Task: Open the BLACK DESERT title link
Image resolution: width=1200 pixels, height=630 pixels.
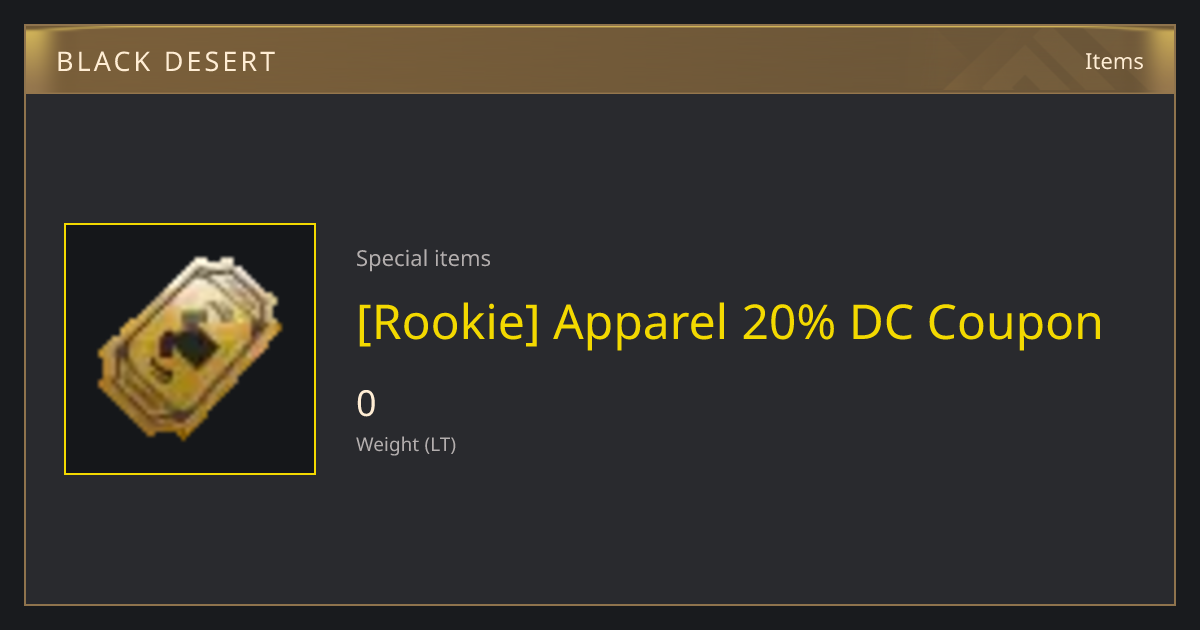Action: pyautogui.click(x=166, y=62)
